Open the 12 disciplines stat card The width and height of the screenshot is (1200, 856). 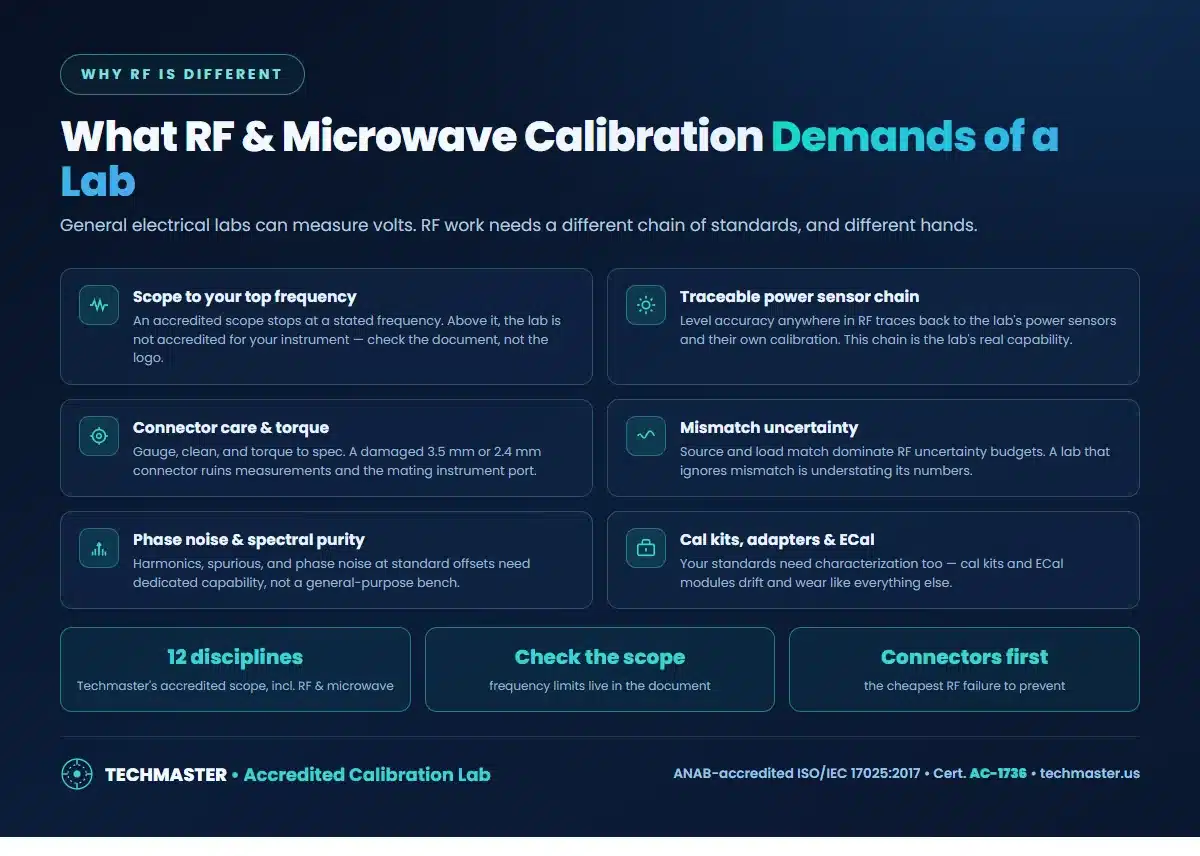(235, 669)
